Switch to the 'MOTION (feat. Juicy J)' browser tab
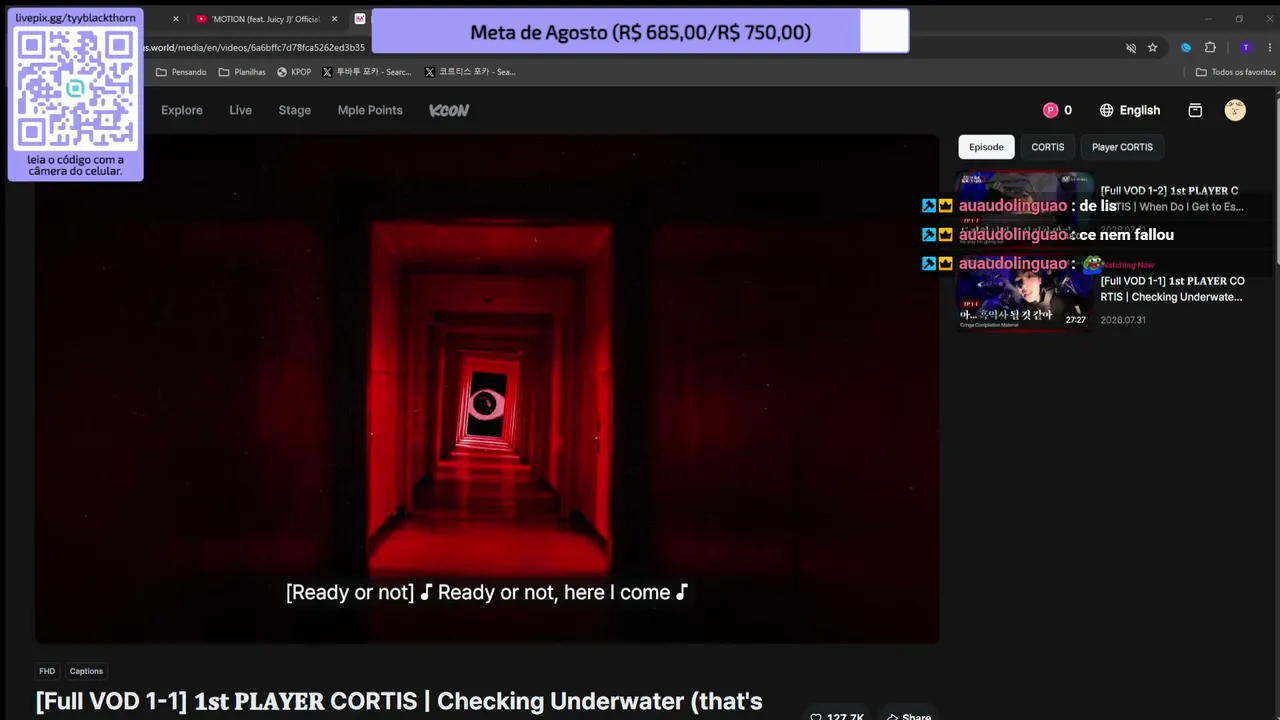 [265, 19]
